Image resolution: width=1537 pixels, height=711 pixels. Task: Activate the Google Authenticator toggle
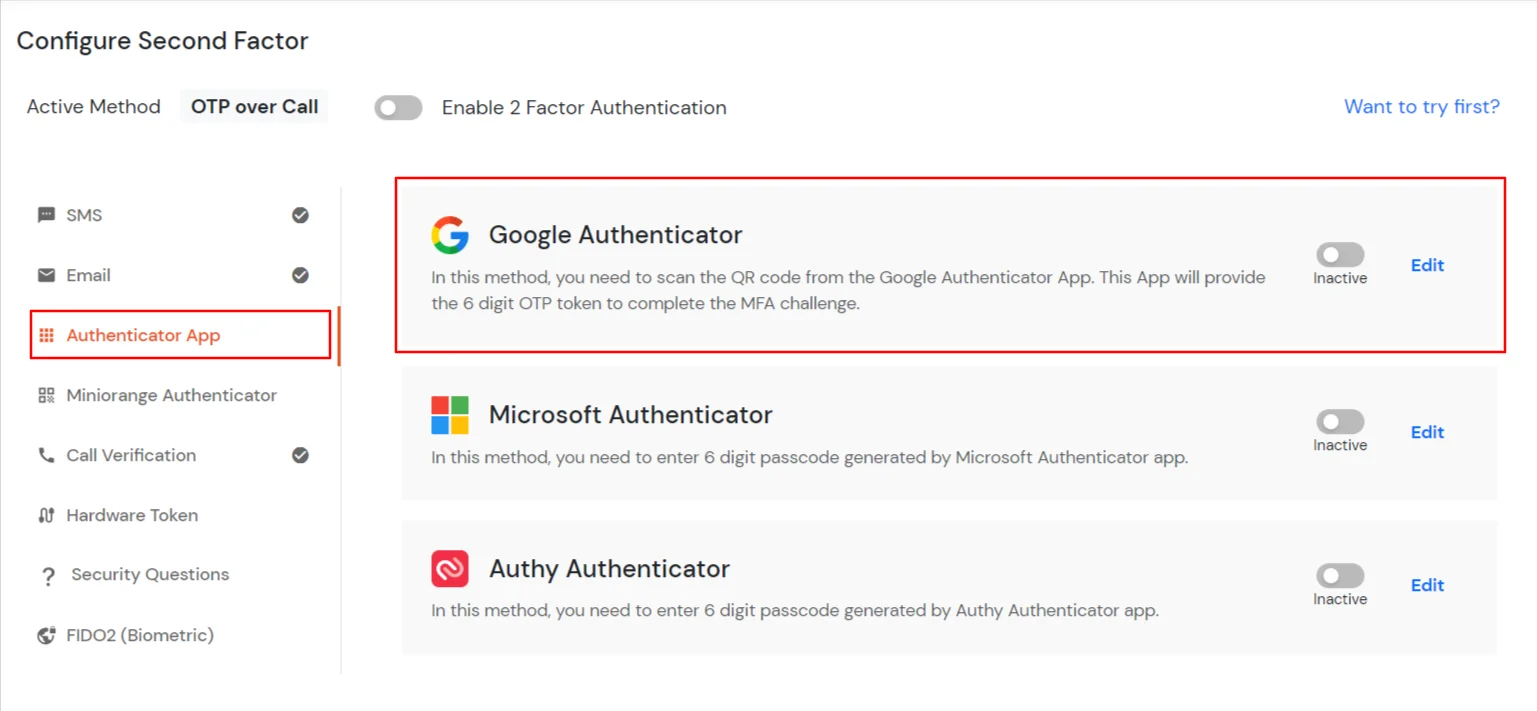click(x=1340, y=255)
